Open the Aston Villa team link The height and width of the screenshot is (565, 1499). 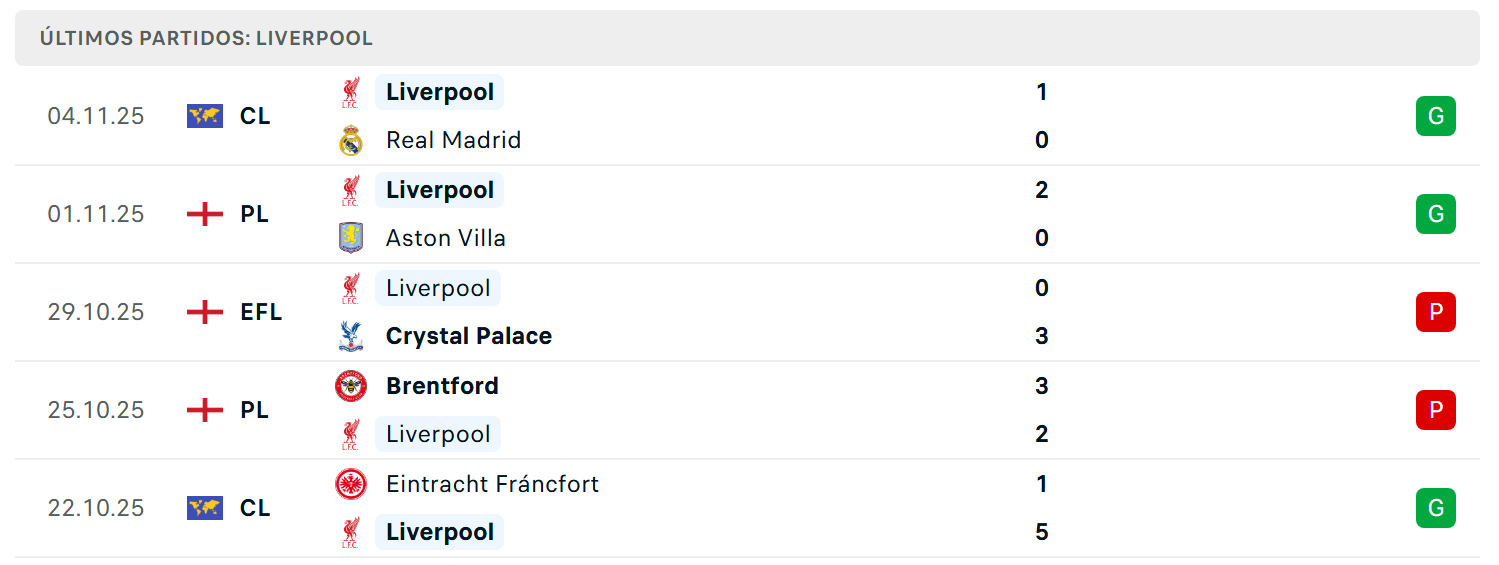coord(446,238)
